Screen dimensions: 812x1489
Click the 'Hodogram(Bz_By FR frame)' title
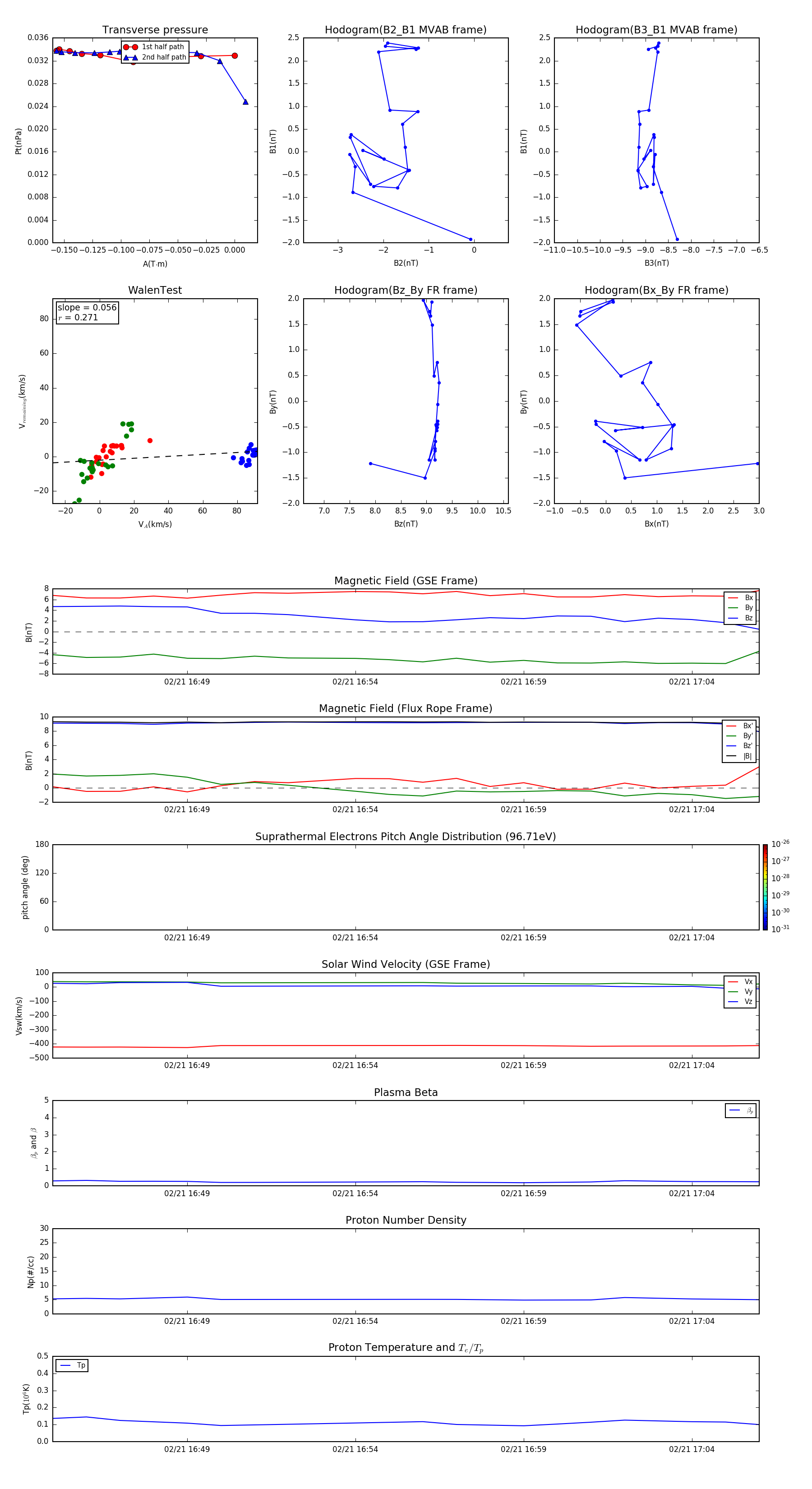(x=406, y=290)
